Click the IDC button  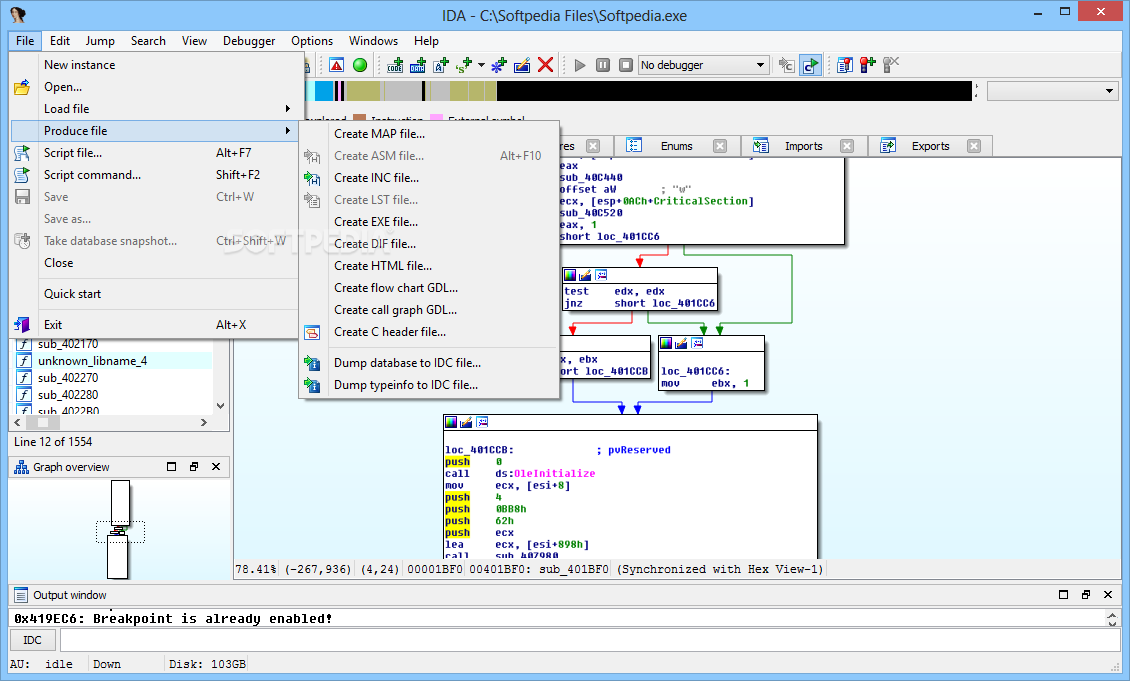point(32,640)
